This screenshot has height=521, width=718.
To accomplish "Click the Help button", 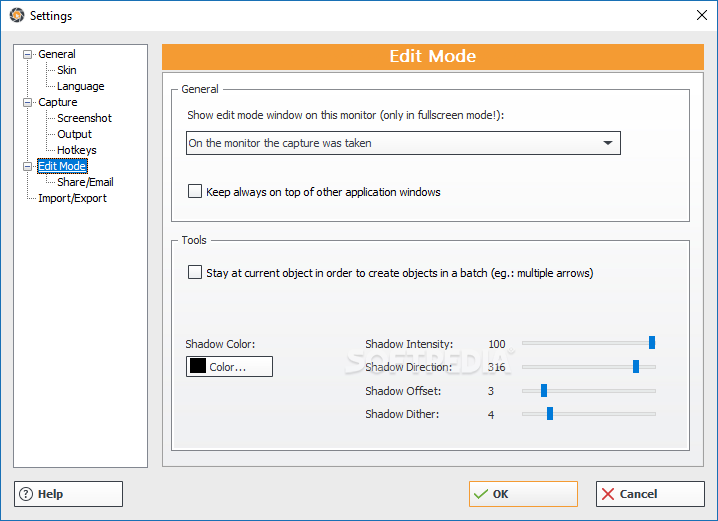I will coord(68,494).
